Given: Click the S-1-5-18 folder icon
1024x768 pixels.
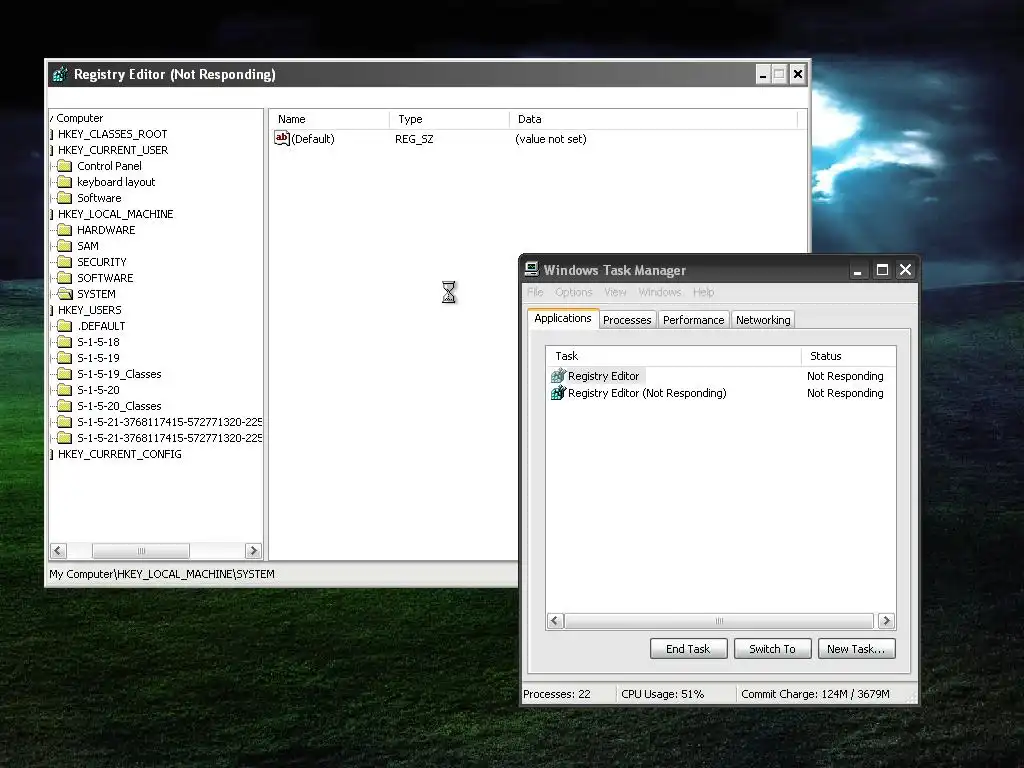Looking at the screenshot, I should pyautogui.click(x=64, y=342).
